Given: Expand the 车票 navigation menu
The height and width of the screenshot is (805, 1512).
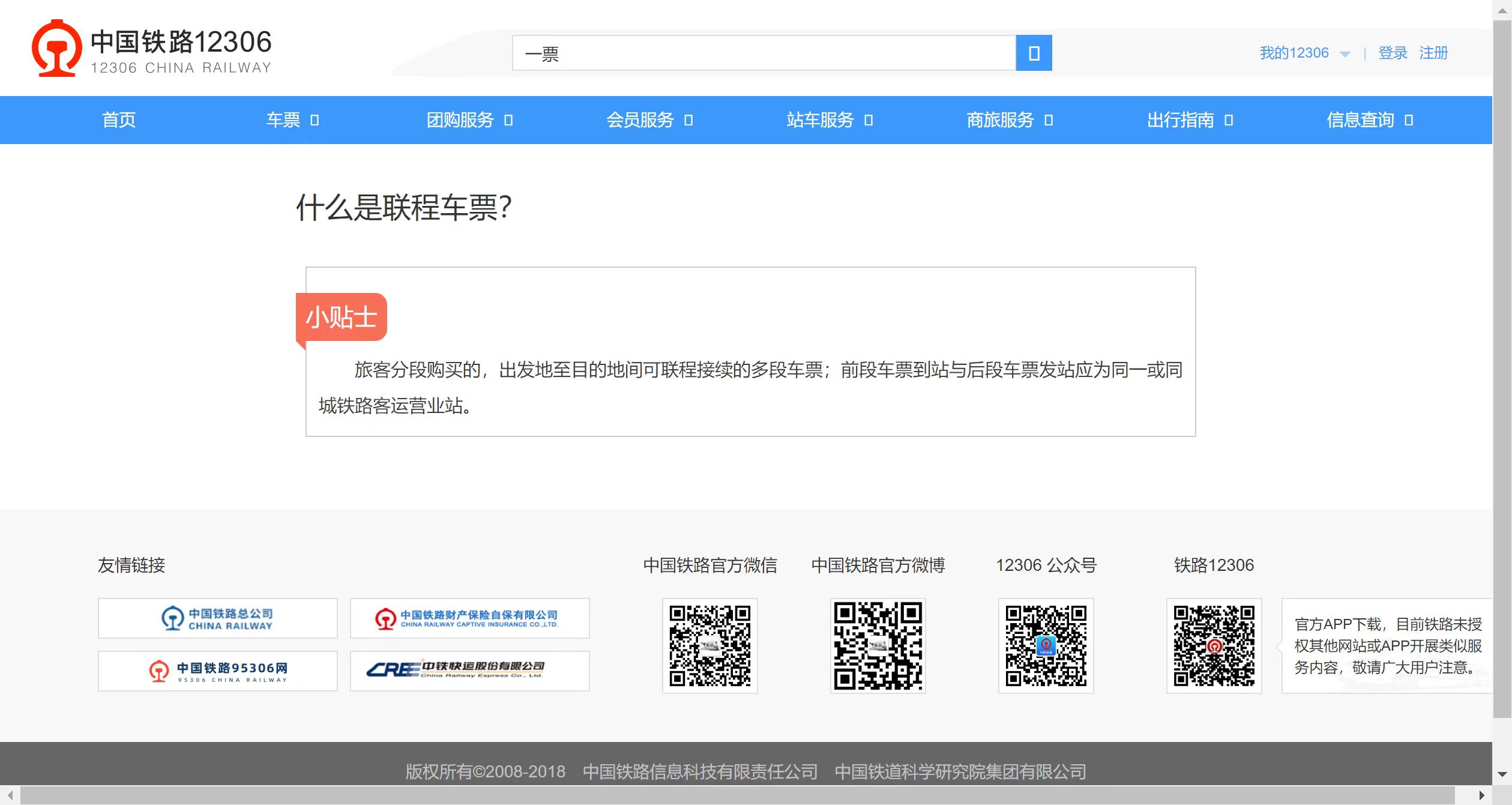Looking at the screenshot, I should (x=292, y=120).
